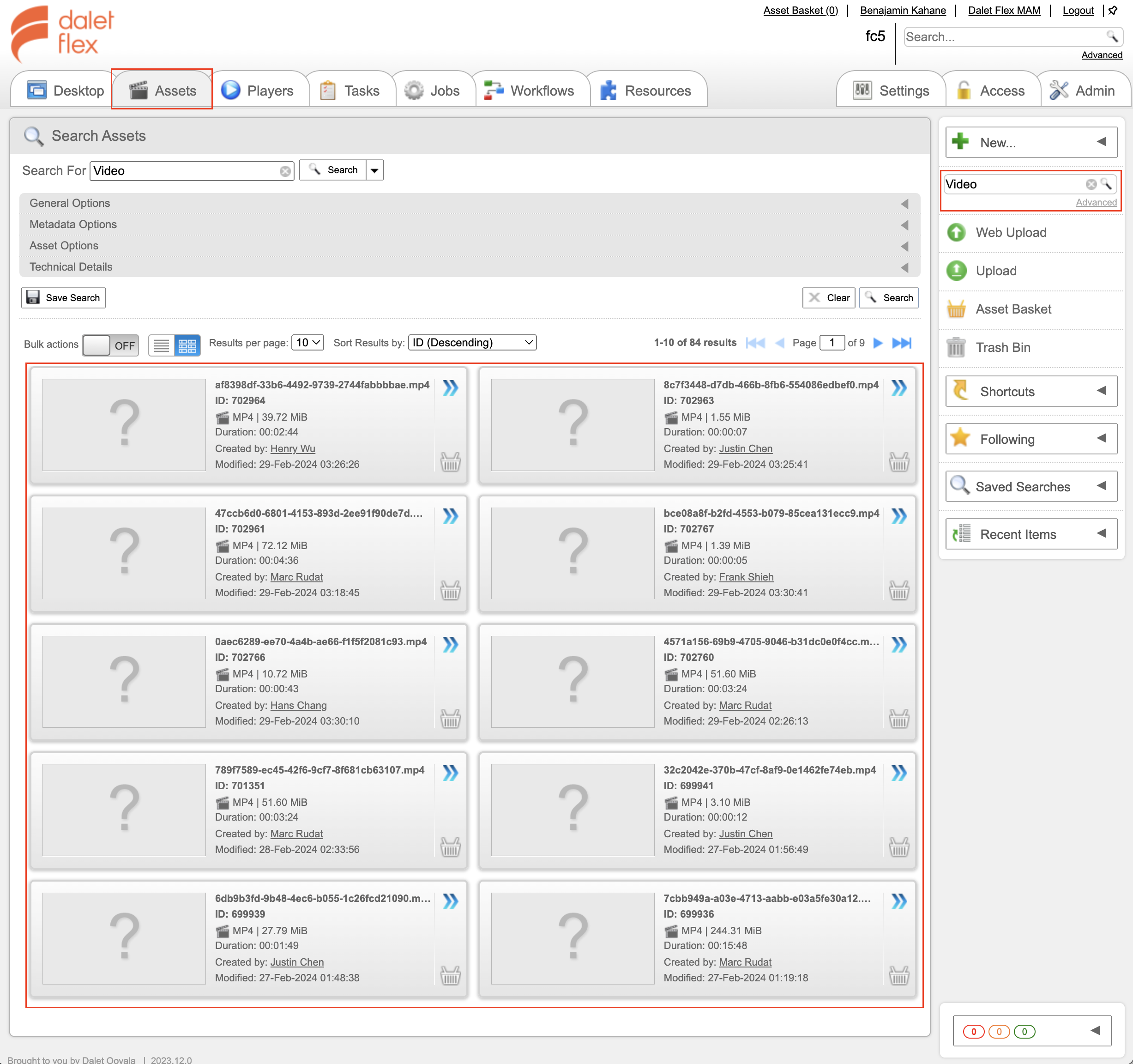This screenshot has height=1064, width=1133.
Task: Click Search button next to Clear
Action: click(888, 298)
